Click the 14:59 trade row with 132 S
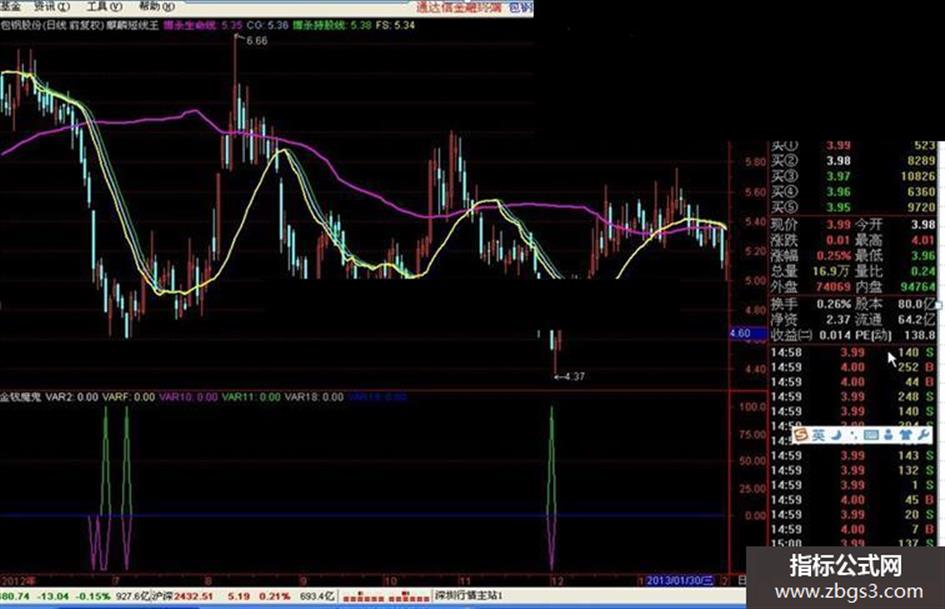945x609 pixels. click(853, 470)
